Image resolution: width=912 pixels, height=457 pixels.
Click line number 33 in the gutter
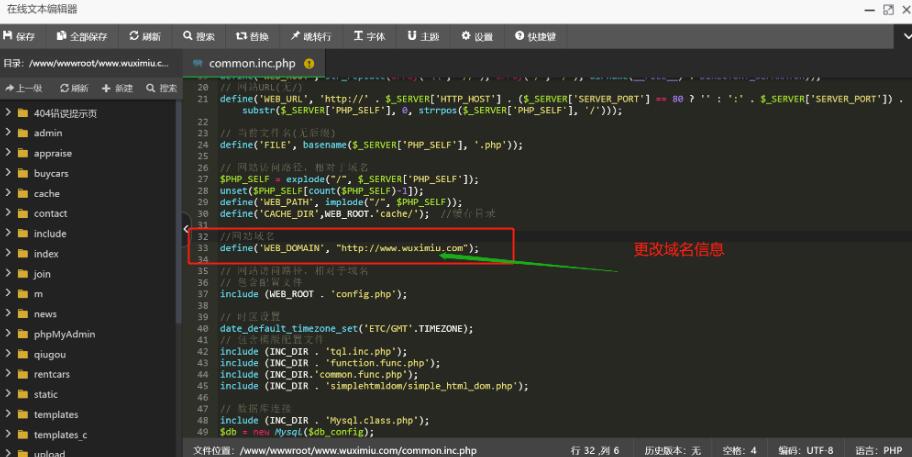point(202,248)
